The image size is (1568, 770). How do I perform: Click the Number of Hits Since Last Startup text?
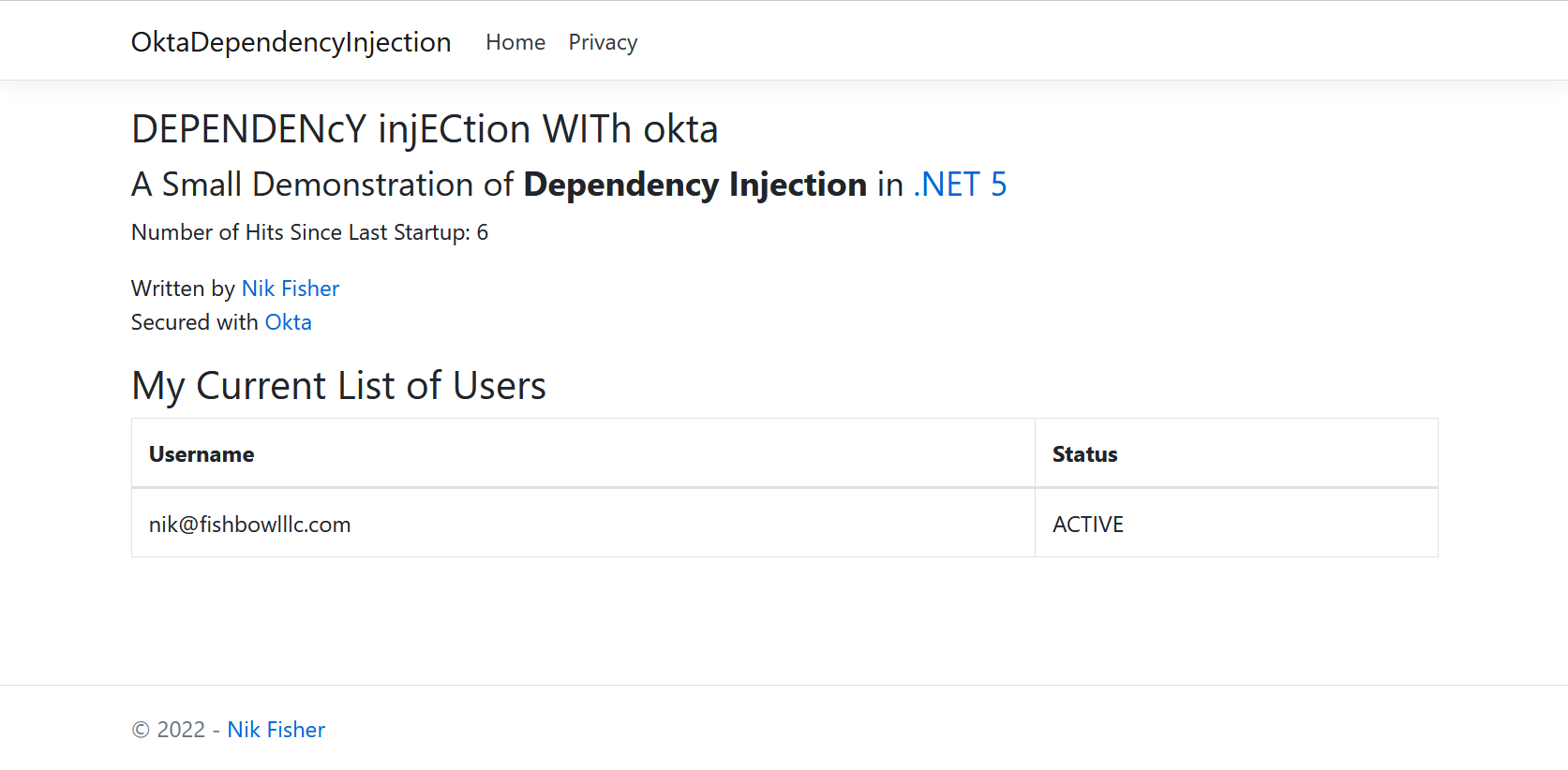coord(300,232)
